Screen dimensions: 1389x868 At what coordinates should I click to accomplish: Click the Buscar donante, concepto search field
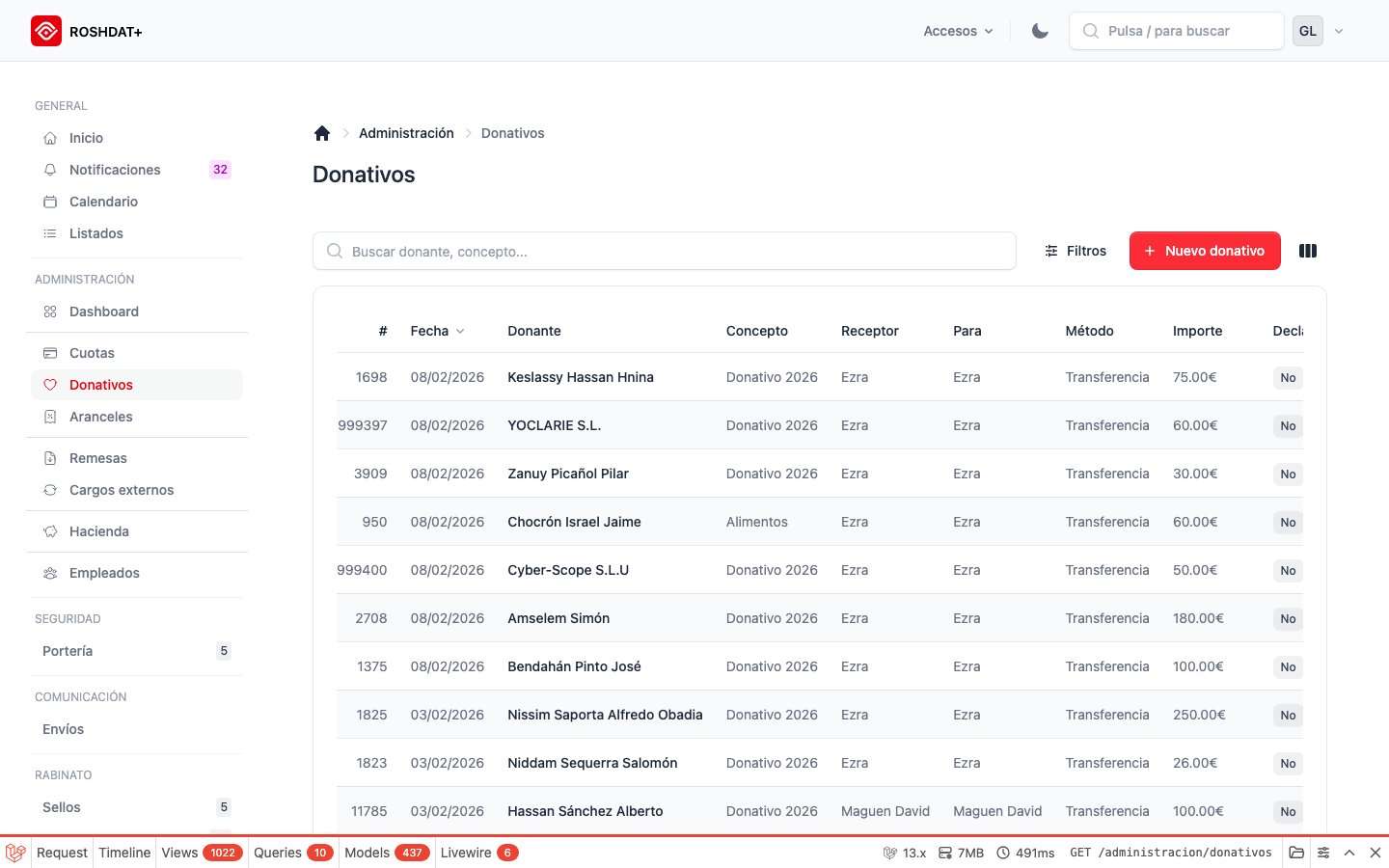665,251
